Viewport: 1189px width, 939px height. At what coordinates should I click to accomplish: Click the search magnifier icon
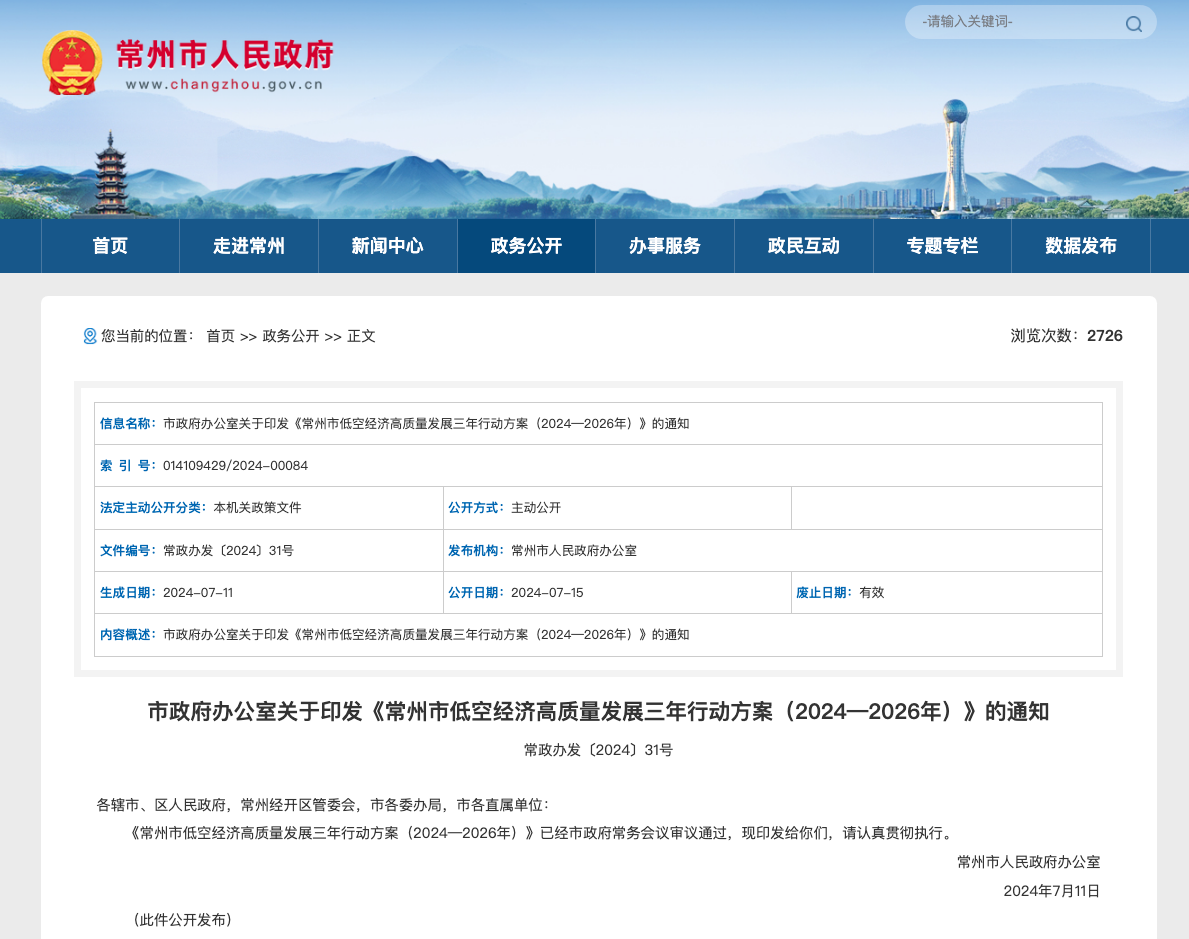coord(1133,24)
